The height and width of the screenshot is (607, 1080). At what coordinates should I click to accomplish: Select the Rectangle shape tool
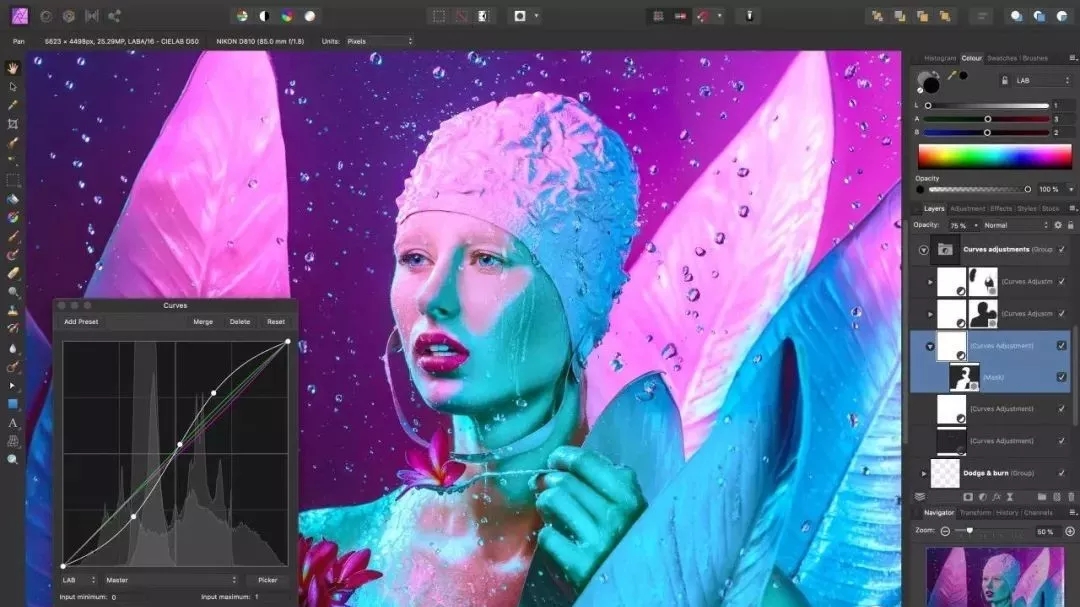(12, 404)
